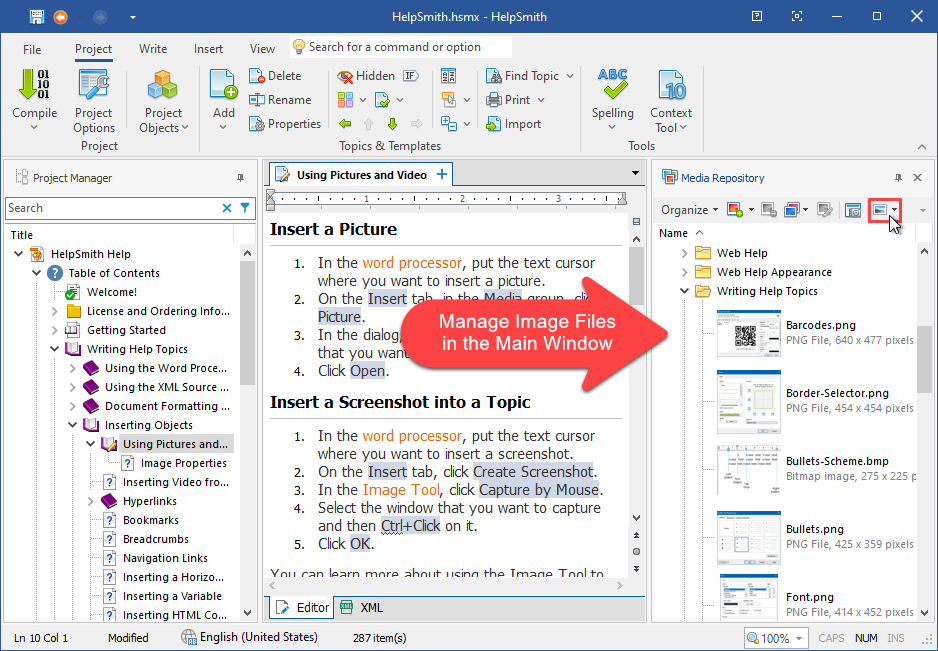Collapse the Table of Contents node
The image size is (938, 651).
point(36,273)
